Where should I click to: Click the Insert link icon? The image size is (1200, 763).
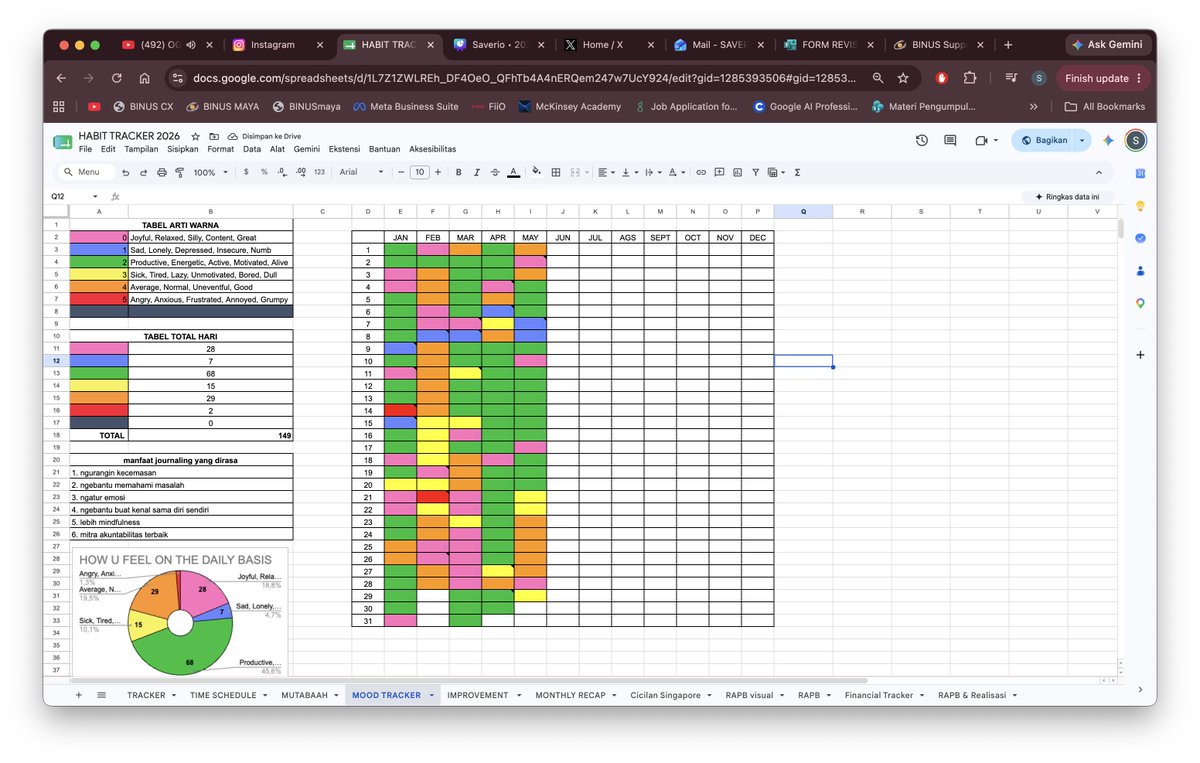coord(701,172)
